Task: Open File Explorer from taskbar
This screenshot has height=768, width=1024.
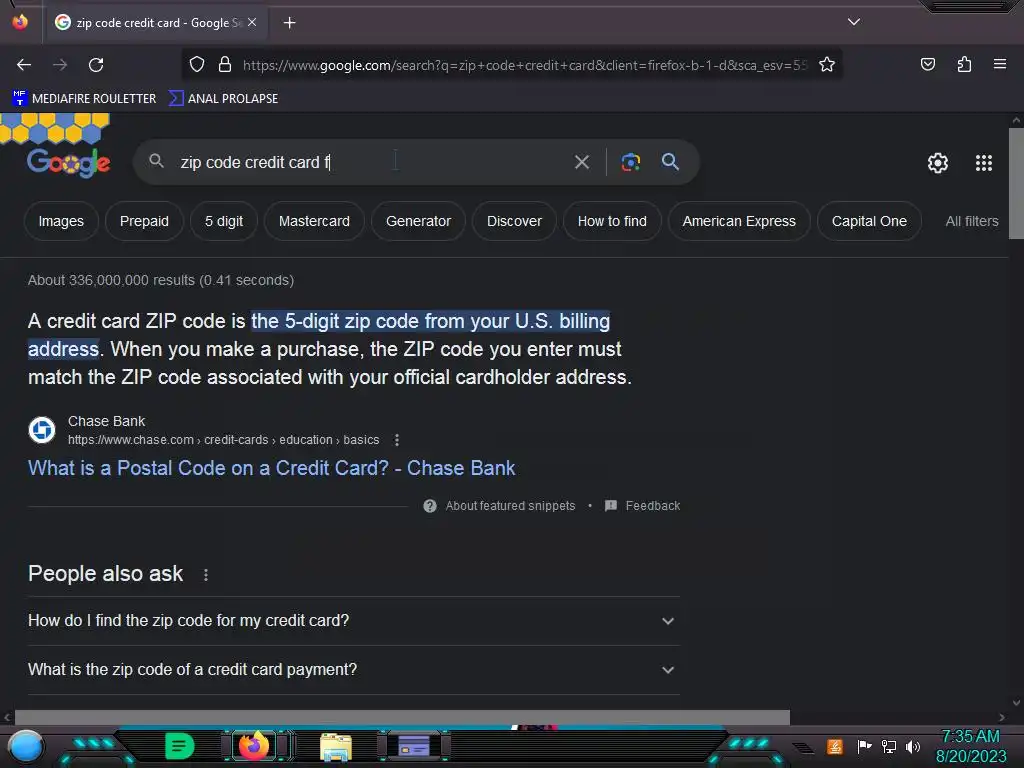Action: coord(336,747)
